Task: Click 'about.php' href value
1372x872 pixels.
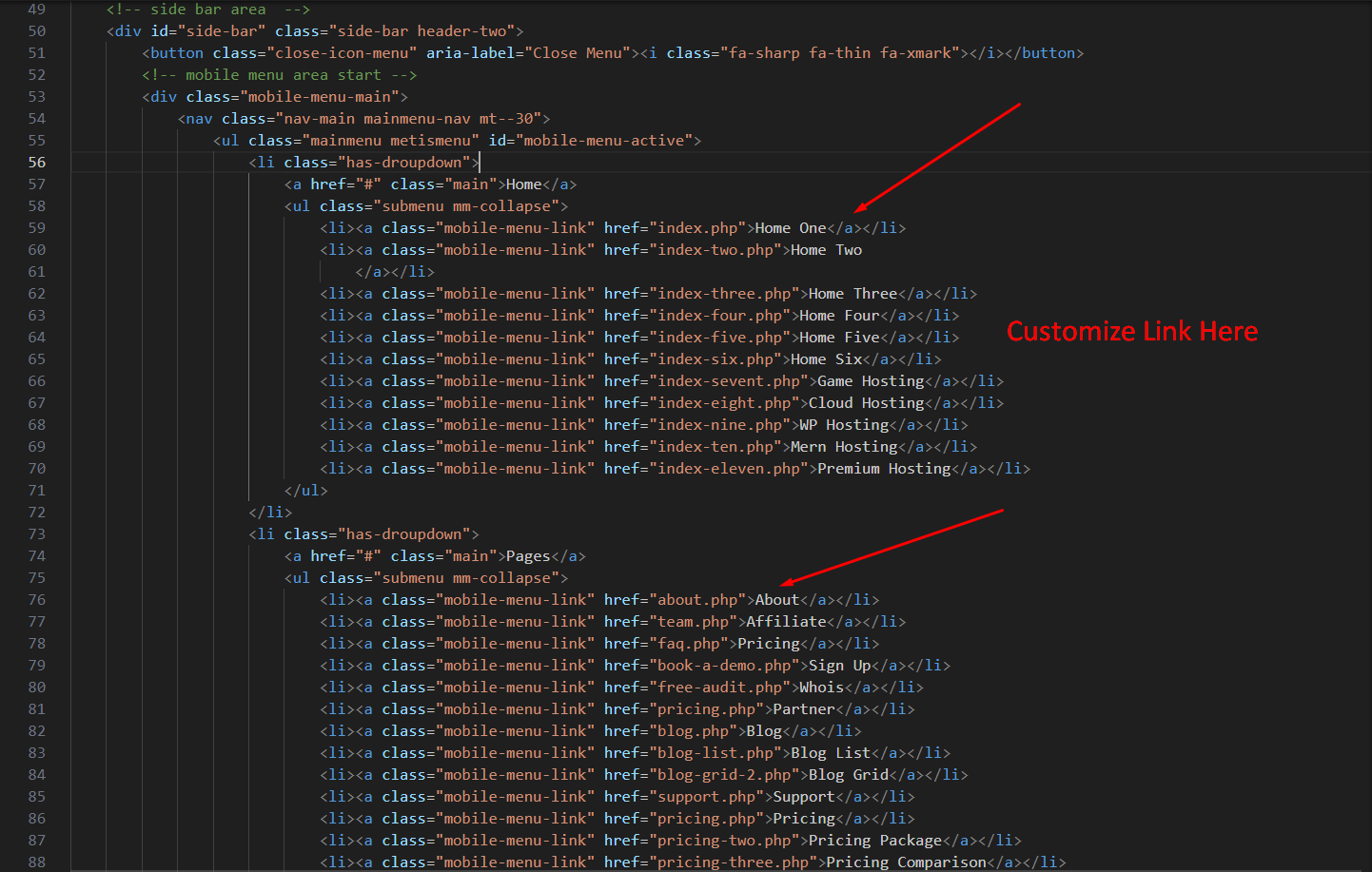Action: 698,600
